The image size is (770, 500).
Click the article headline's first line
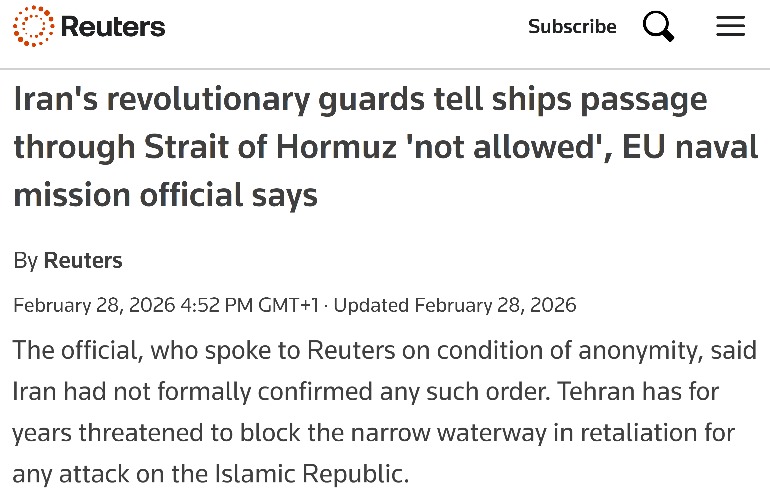360,101
